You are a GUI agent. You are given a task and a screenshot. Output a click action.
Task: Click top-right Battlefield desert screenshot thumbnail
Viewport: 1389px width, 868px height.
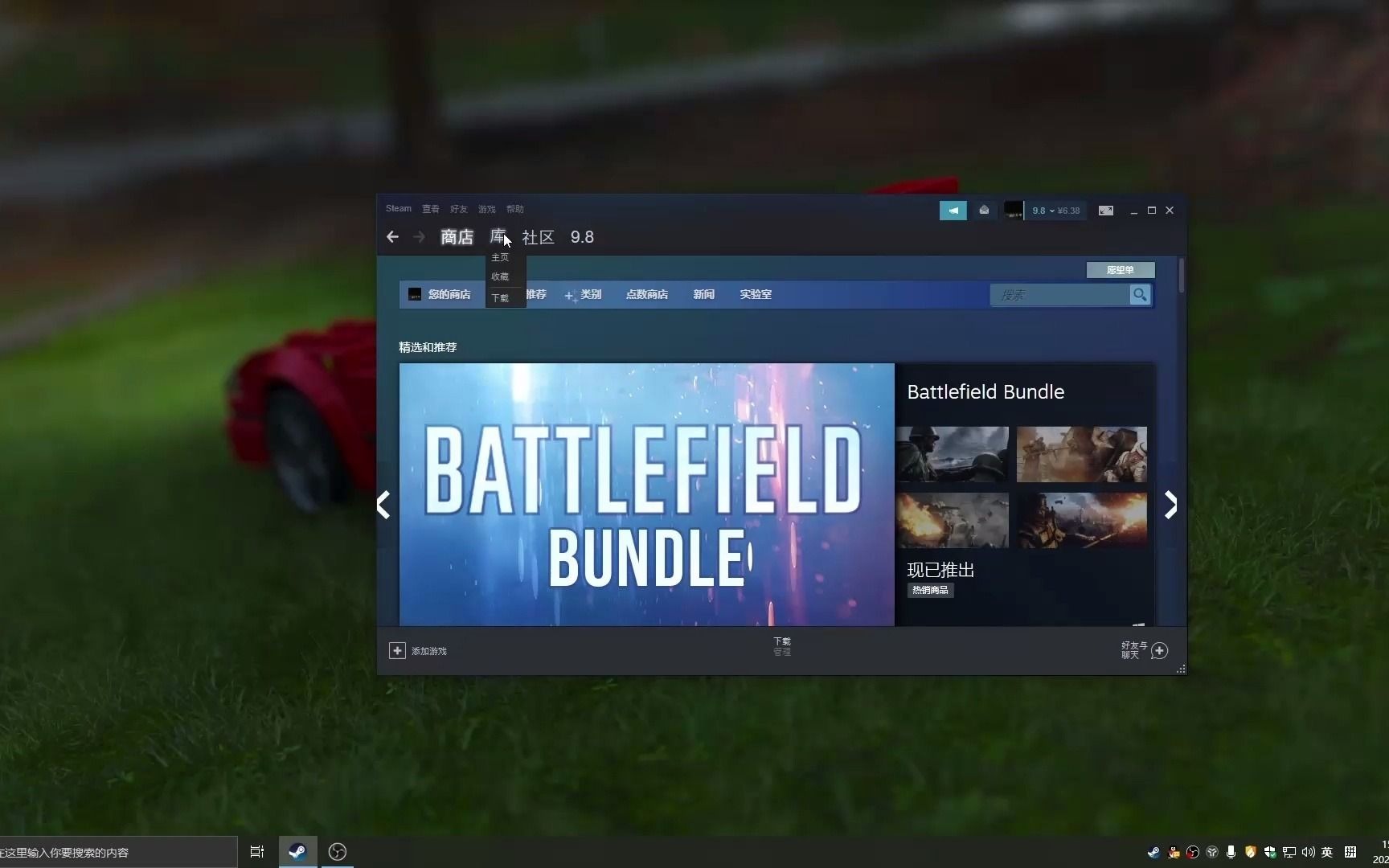[1082, 454]
